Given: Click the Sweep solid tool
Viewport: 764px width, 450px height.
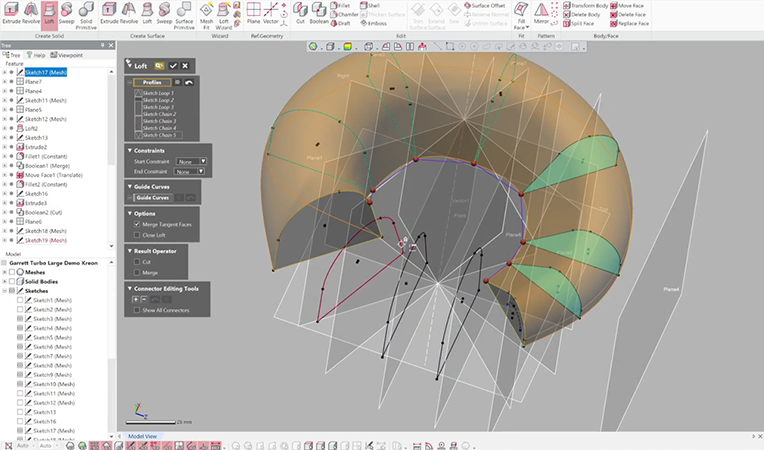Looking at the screenshot, I should pos(65,12).
